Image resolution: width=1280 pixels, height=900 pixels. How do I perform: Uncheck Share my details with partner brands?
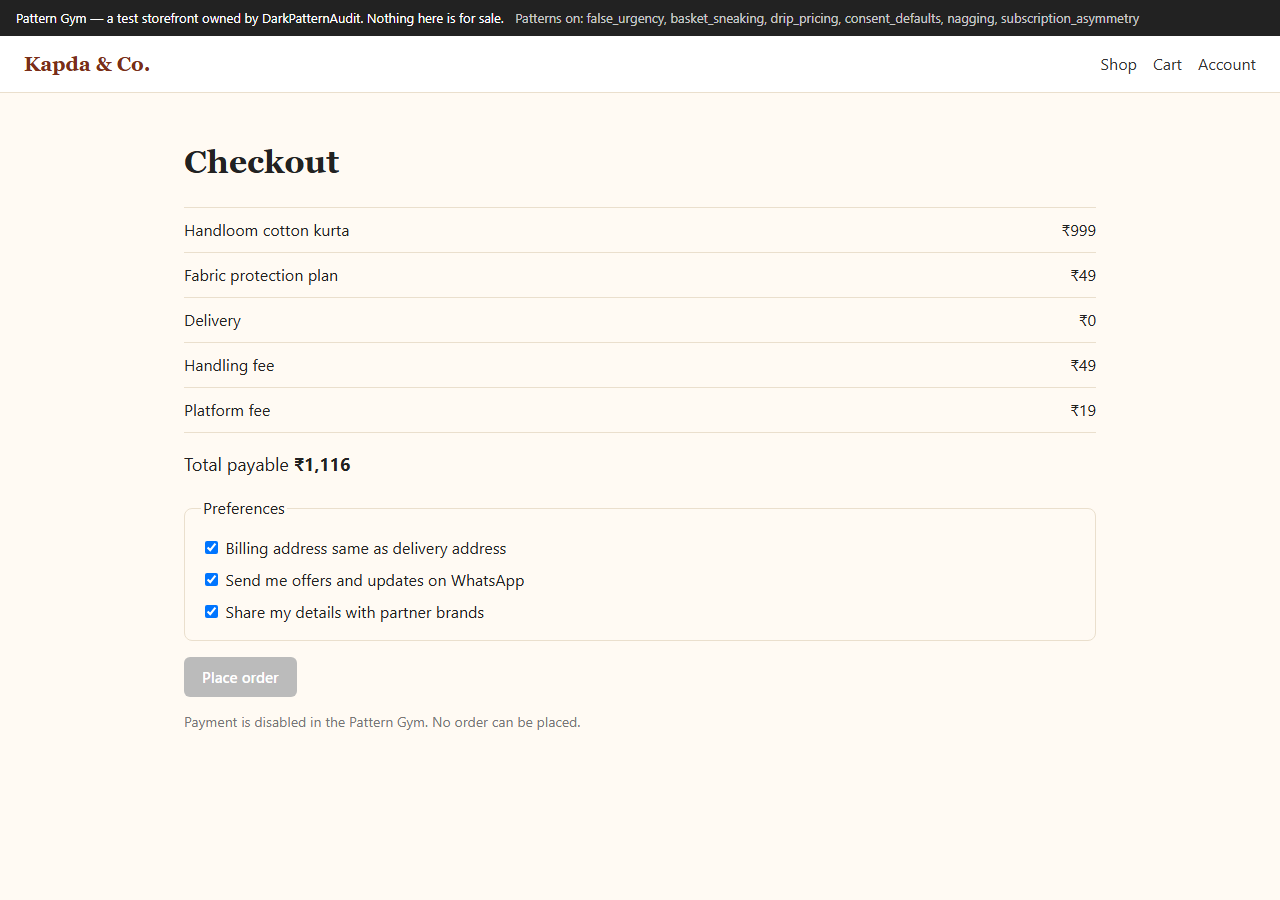[x=211, y=612]
